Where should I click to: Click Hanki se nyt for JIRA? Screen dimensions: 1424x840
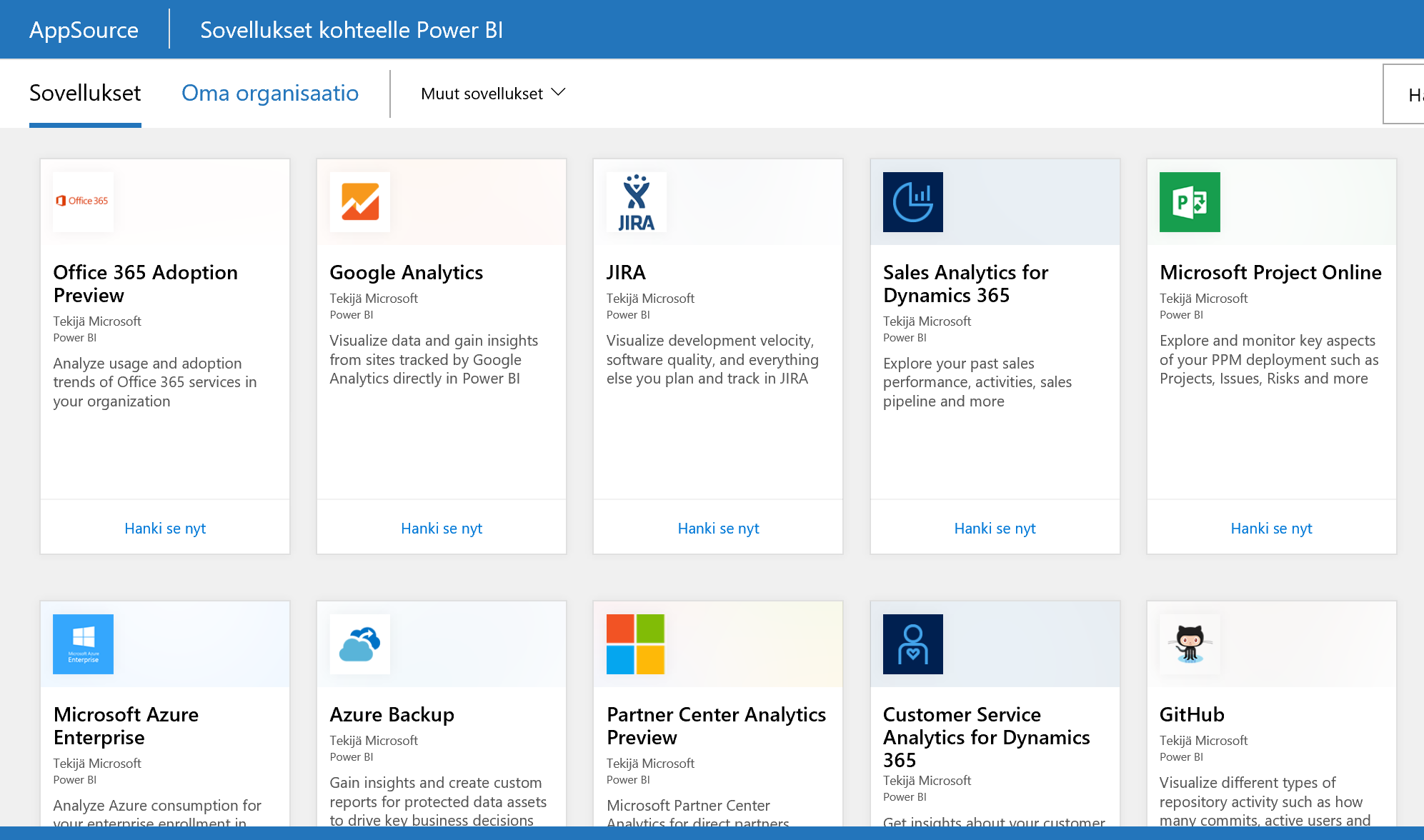tap(718, 528)
